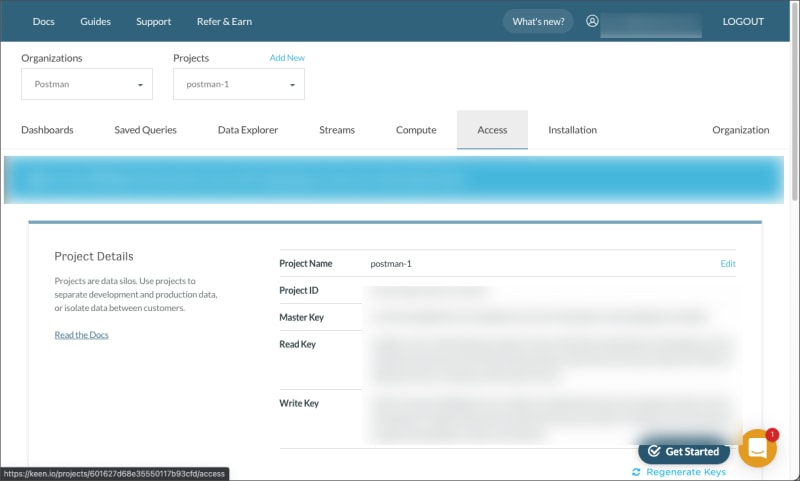Click the postman-1 project name value

[x=391, y=264]
